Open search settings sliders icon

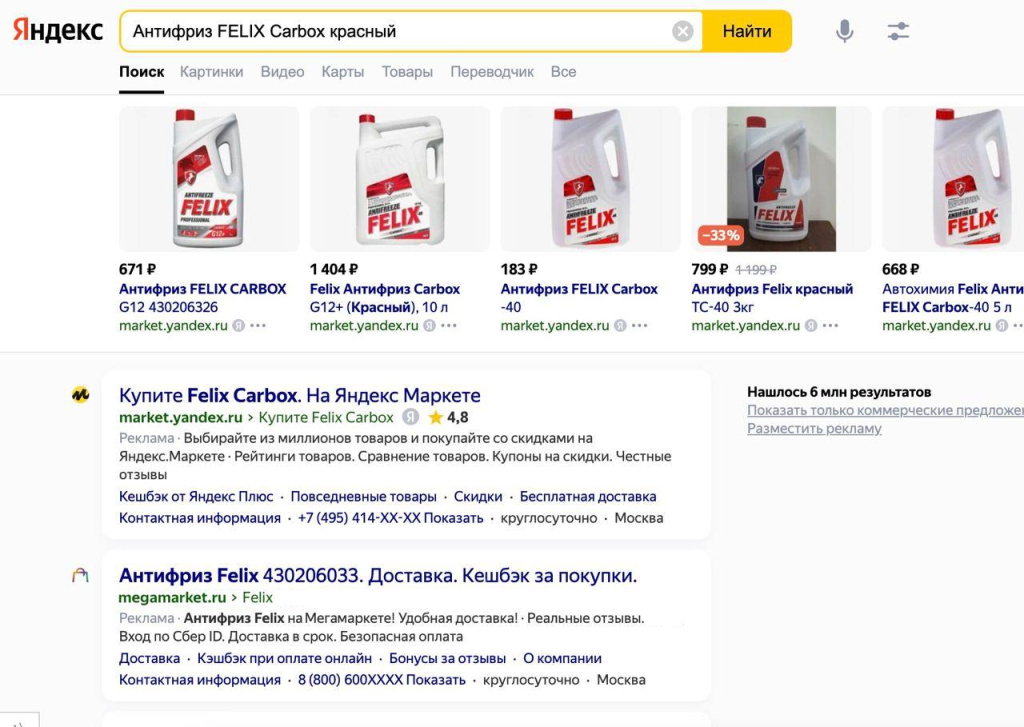pyautogui.click(x=898, y=32)
